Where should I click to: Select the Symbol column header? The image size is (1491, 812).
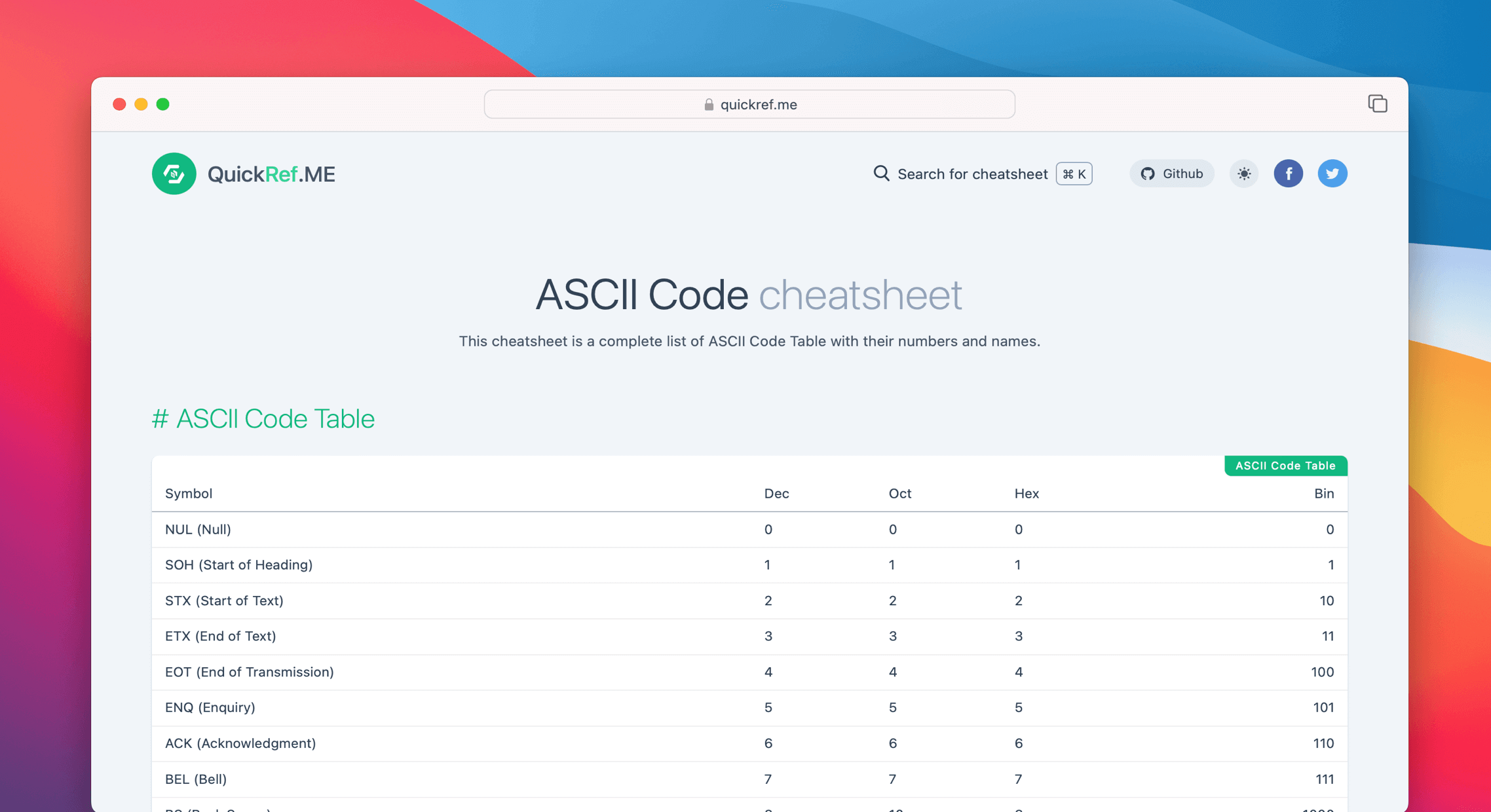tap(189, 493)
